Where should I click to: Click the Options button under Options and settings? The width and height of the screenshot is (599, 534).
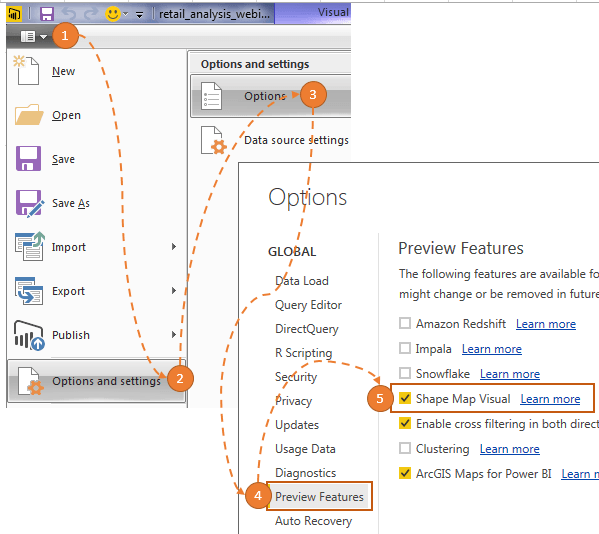(270, 96)
